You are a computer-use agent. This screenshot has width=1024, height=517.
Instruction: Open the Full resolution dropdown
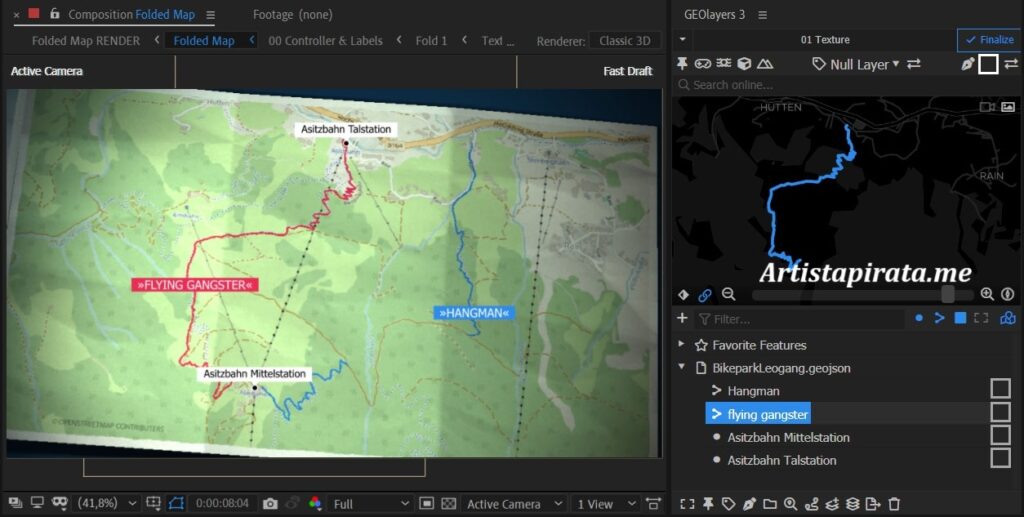370,503
